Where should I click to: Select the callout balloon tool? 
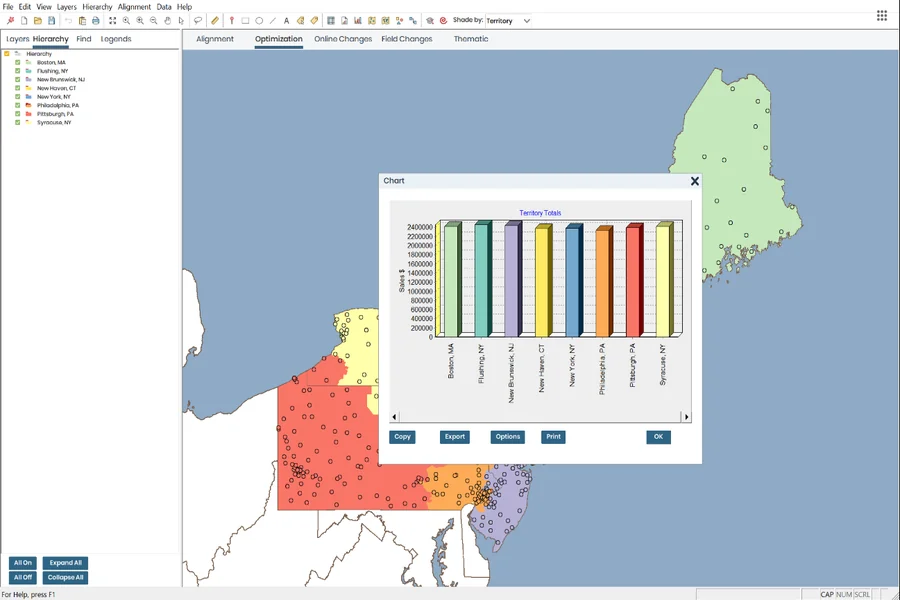pos(199,18)
